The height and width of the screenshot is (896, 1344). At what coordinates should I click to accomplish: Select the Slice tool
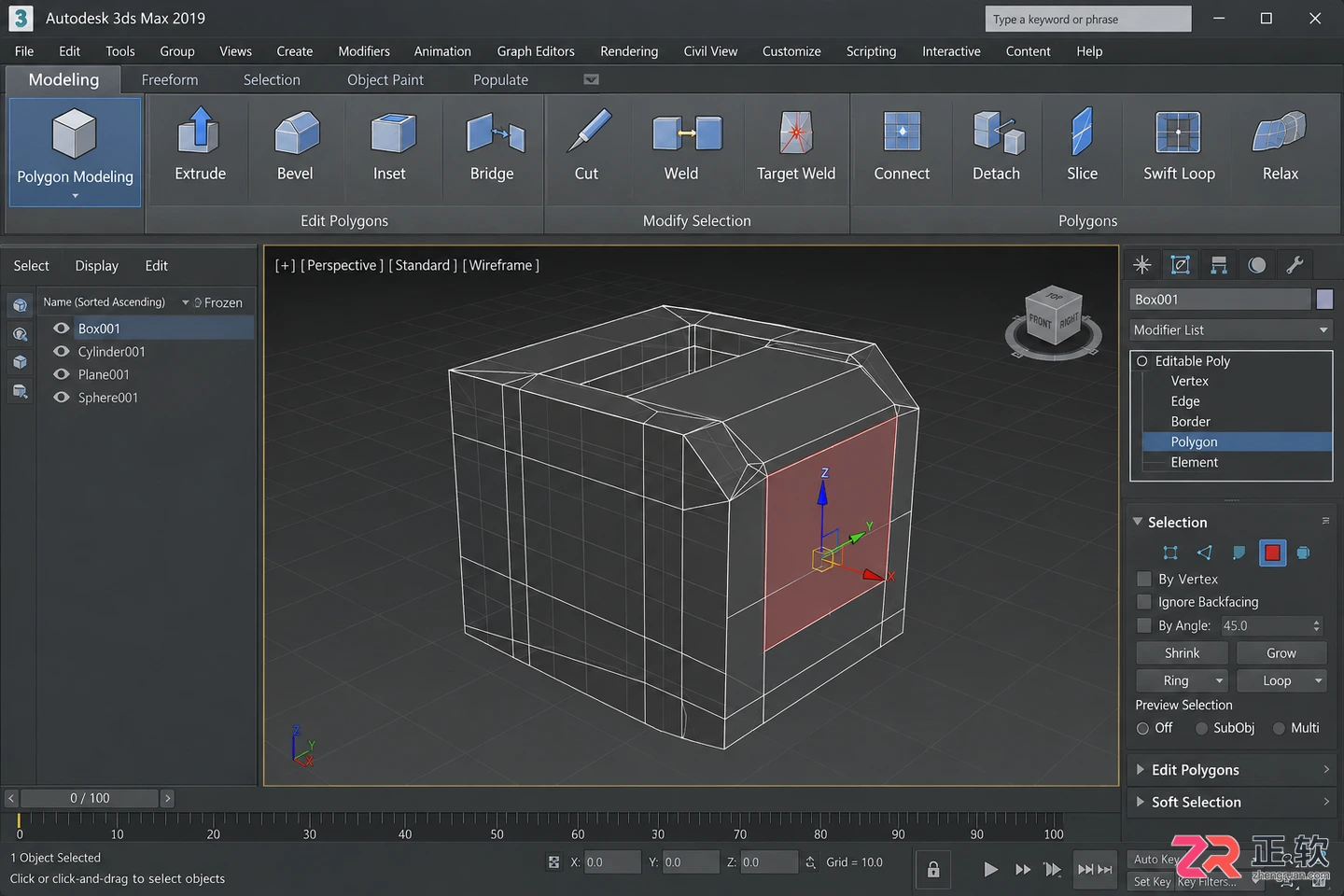(1082, 132)
